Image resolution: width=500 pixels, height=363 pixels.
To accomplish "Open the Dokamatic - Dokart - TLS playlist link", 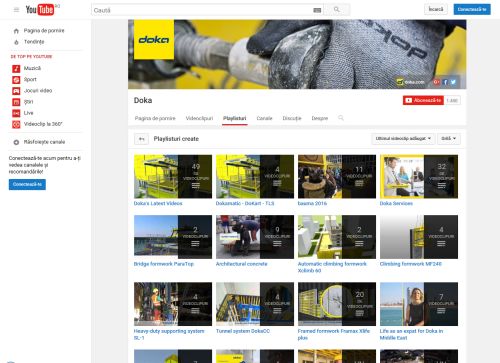I will click(245, 203).
